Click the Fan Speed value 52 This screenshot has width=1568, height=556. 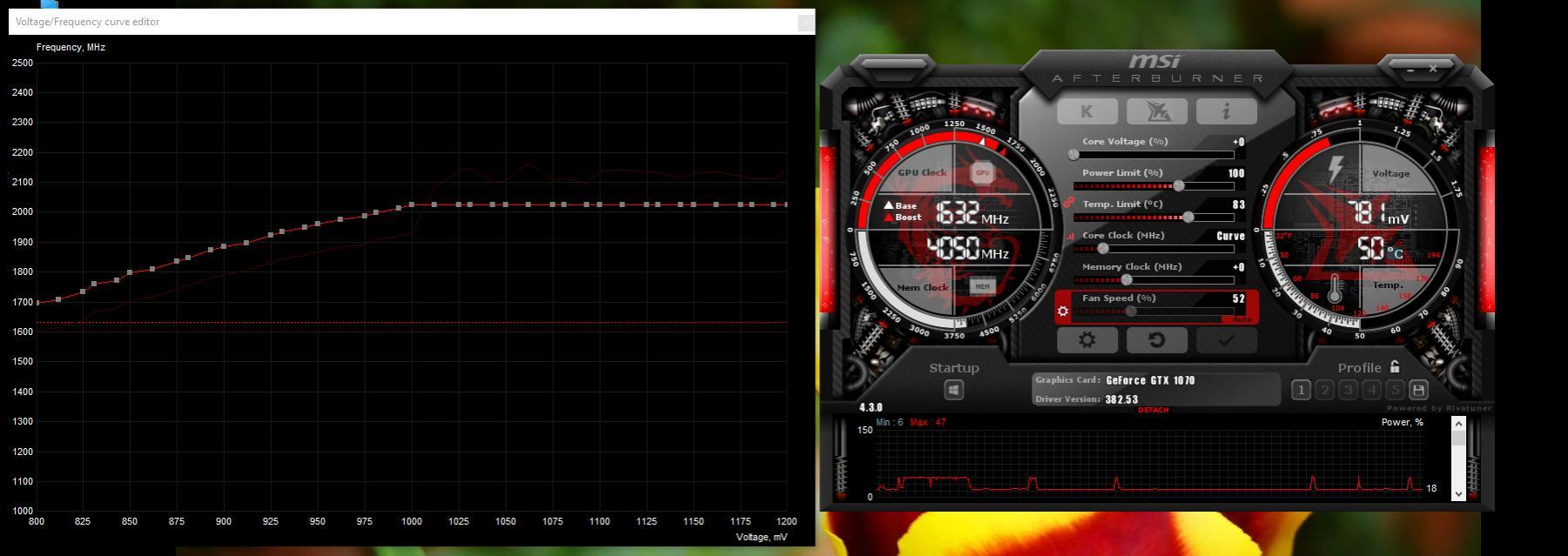coord(1239,298)
